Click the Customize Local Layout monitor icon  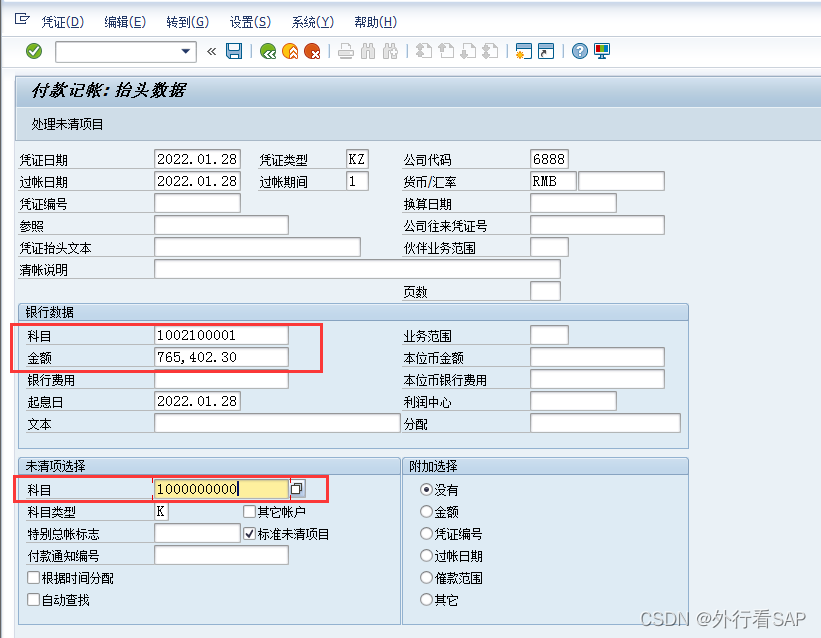(x=602, y=51)
